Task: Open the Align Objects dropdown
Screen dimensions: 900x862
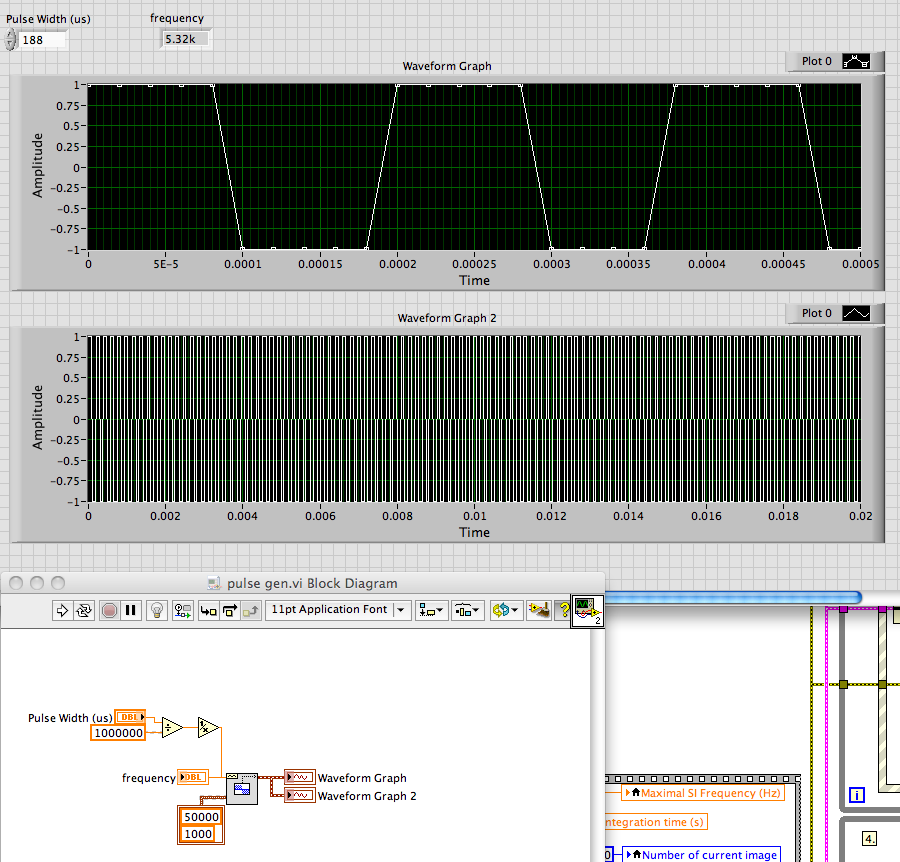Action: 430,610
